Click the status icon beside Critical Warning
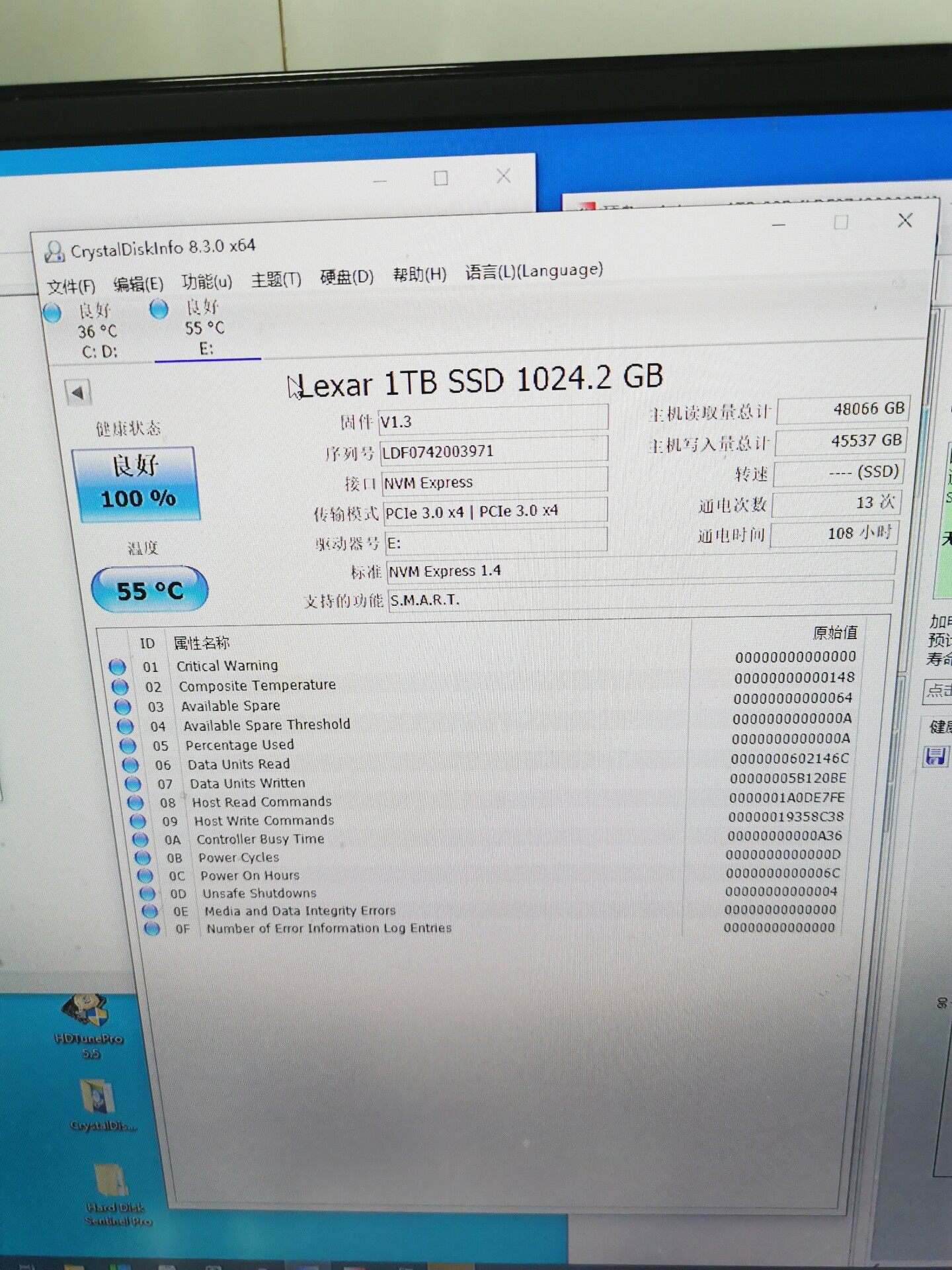 117,666
